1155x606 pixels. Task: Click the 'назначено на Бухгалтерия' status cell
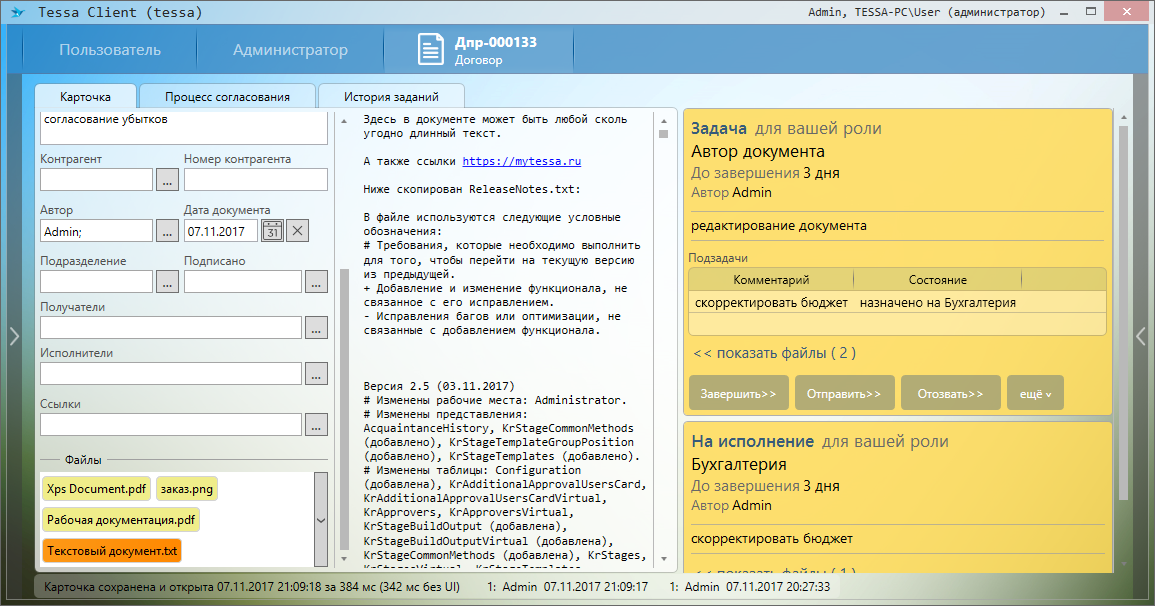point(938,303)
